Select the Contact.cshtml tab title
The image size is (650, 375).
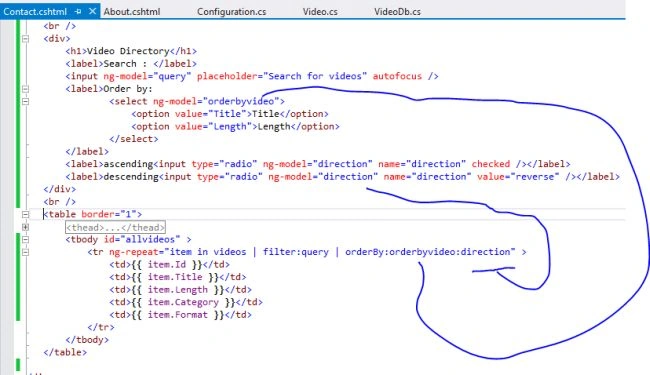point(35,12)
